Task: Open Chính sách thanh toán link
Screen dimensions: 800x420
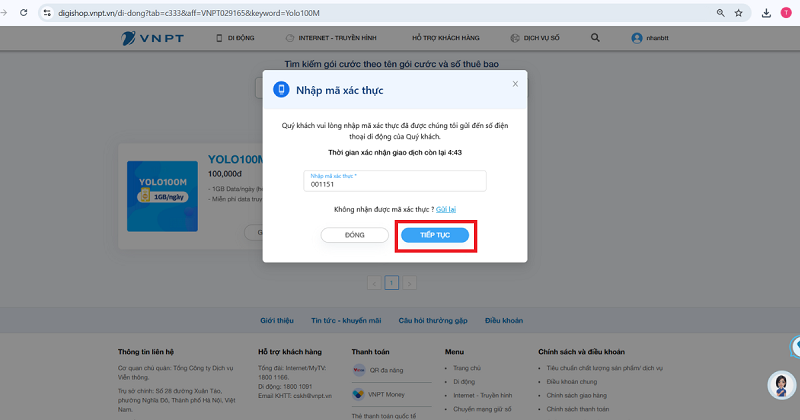Action: (x=578, y=409)
